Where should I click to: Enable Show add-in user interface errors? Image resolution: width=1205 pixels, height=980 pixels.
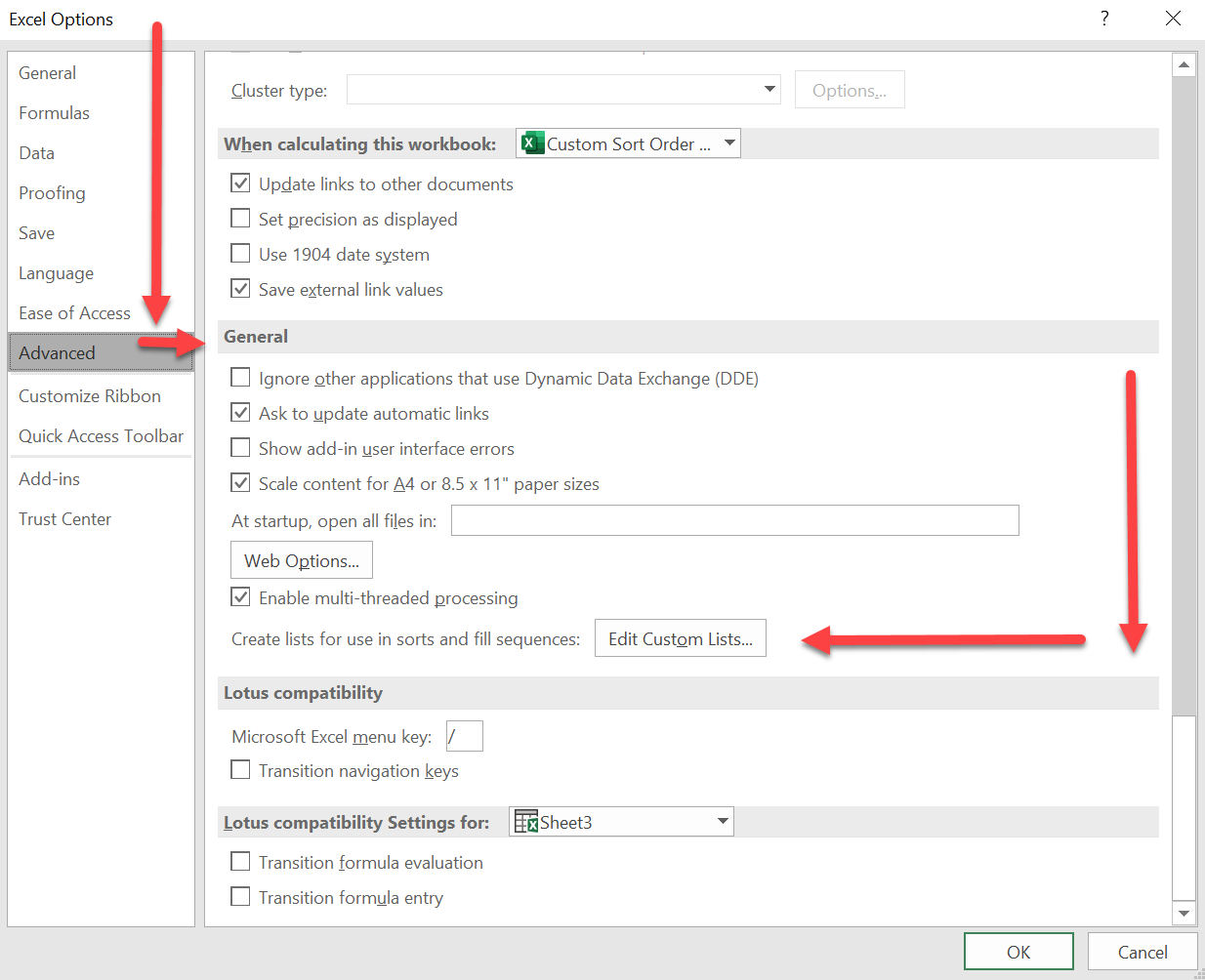click(240, 447)
